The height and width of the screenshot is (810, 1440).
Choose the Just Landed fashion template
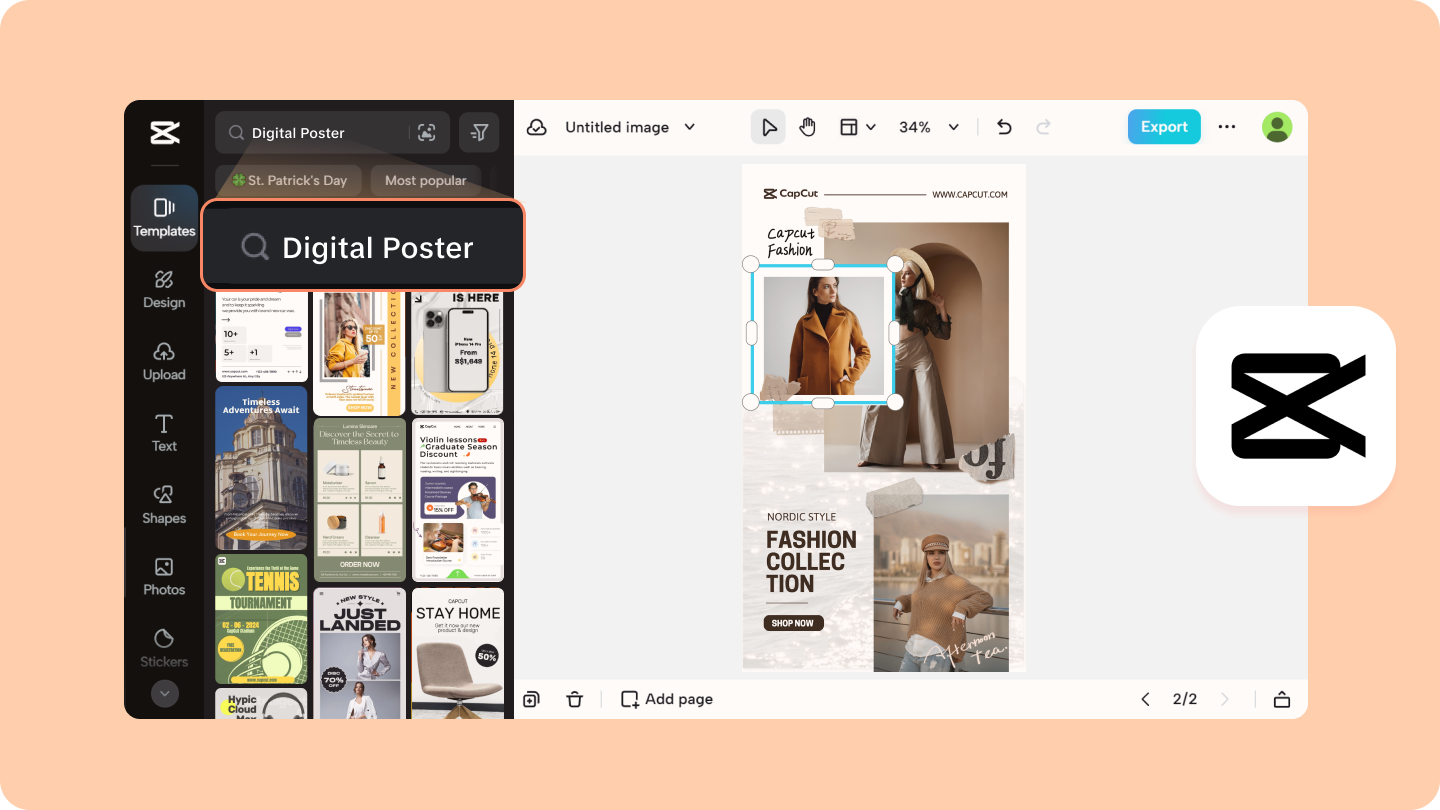click(x=360, y=653)
